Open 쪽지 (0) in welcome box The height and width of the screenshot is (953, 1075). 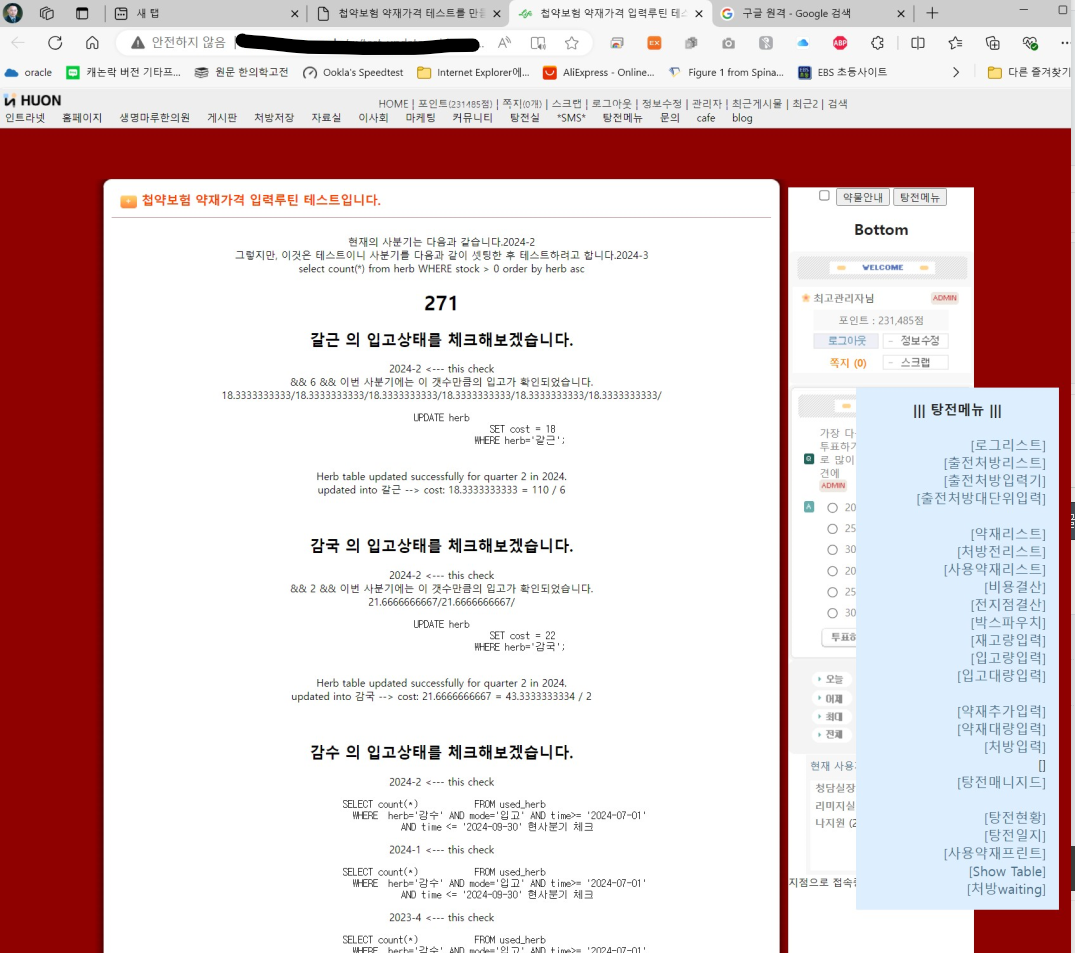click(x=848, y=363)
